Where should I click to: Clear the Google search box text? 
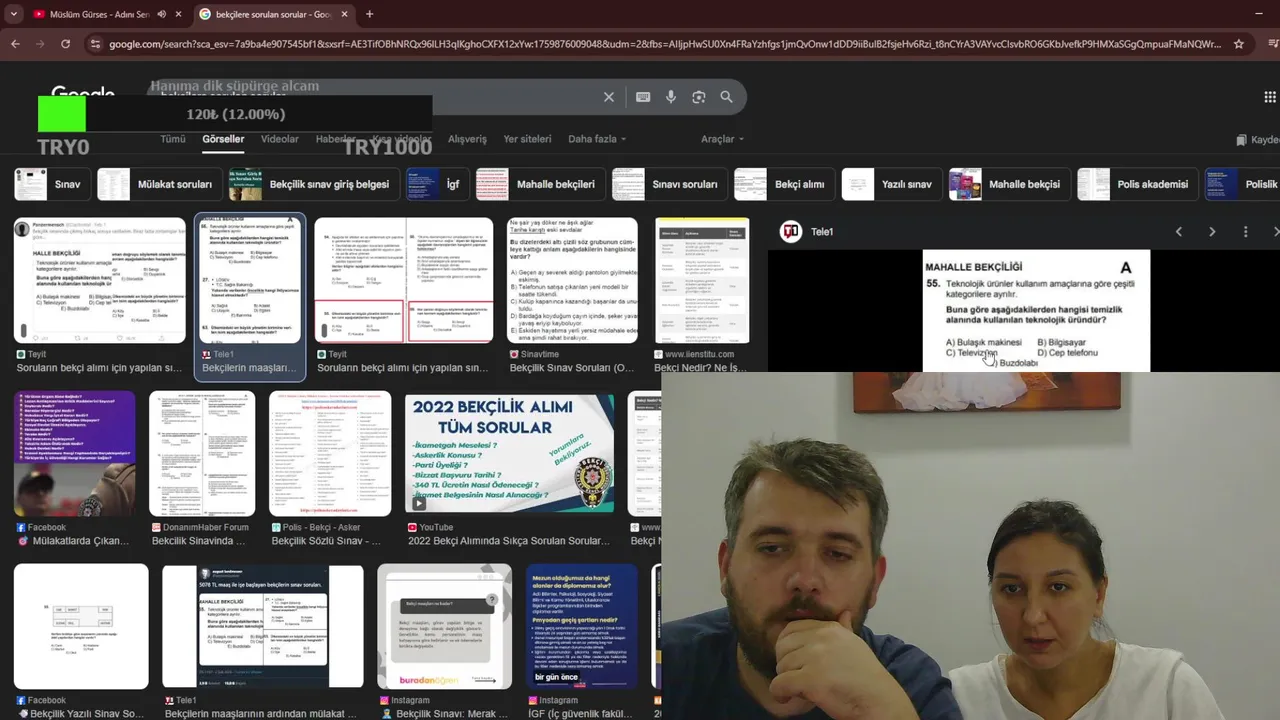pos(608,97)
